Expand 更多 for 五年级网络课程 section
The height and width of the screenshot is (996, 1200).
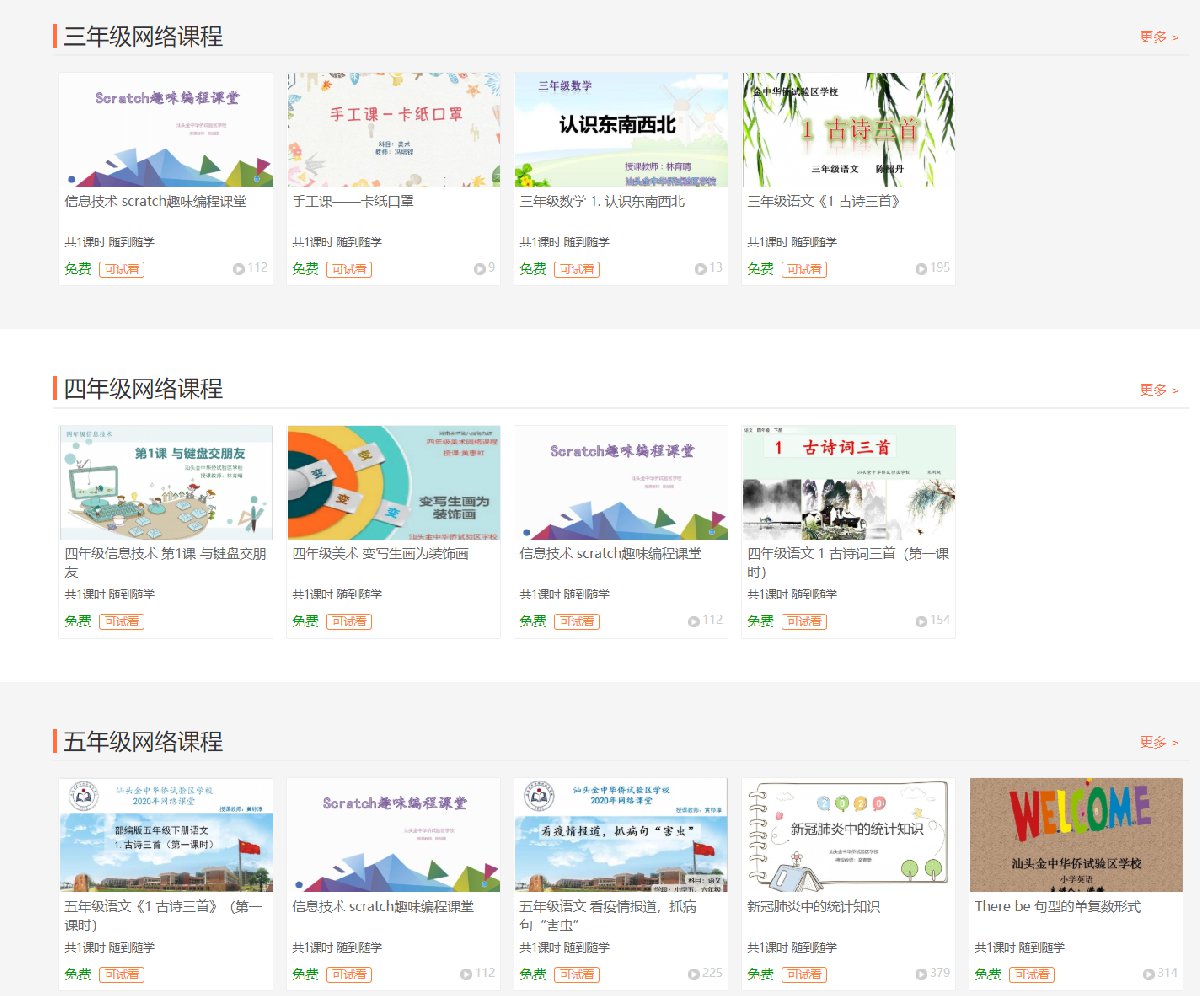1158,743
